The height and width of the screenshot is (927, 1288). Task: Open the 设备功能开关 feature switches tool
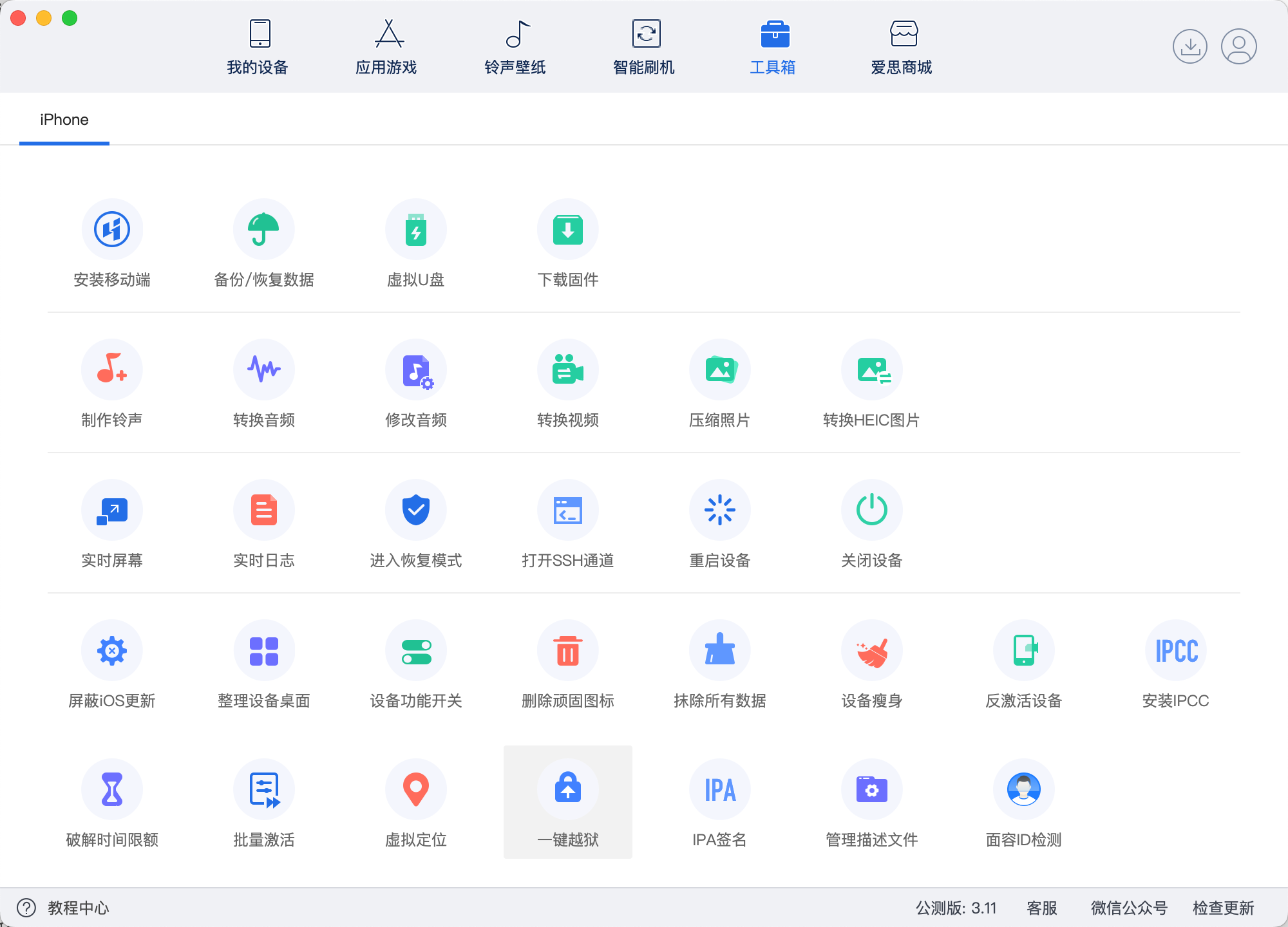pyautogui.click(x=416, y=664)
